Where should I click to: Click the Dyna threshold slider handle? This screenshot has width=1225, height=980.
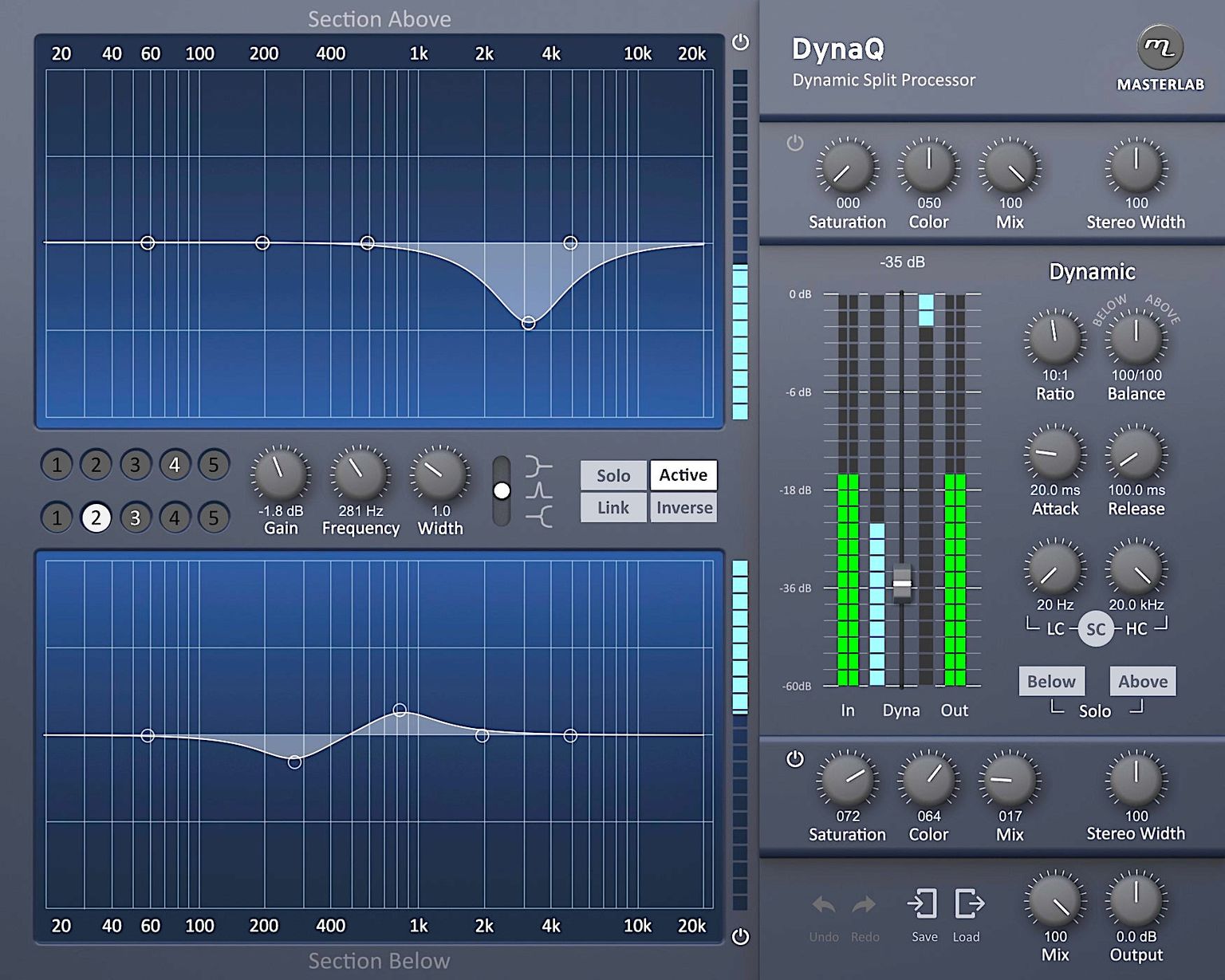pyautogui.click(x=901, y=584)
